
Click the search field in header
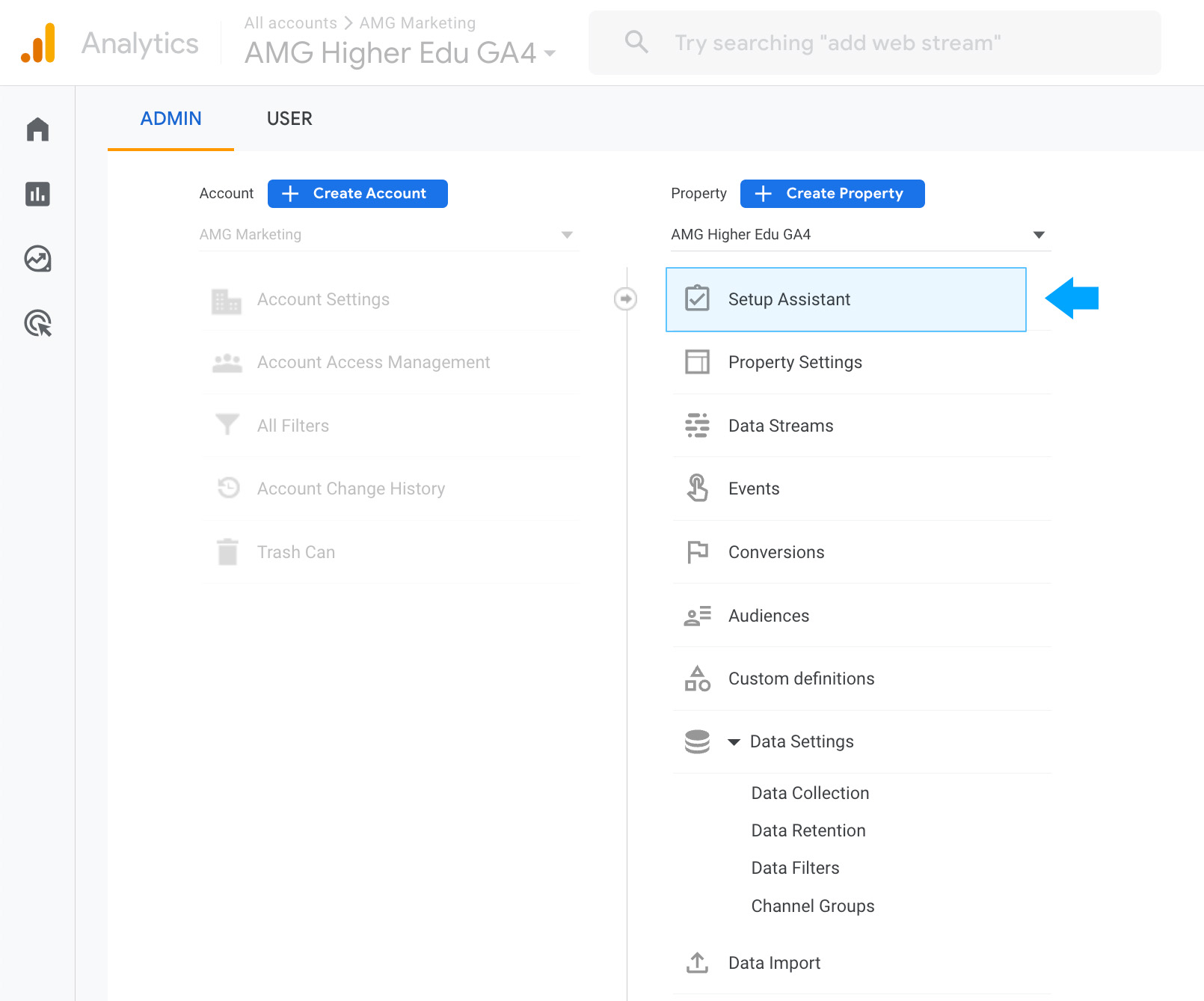point(875,43)
